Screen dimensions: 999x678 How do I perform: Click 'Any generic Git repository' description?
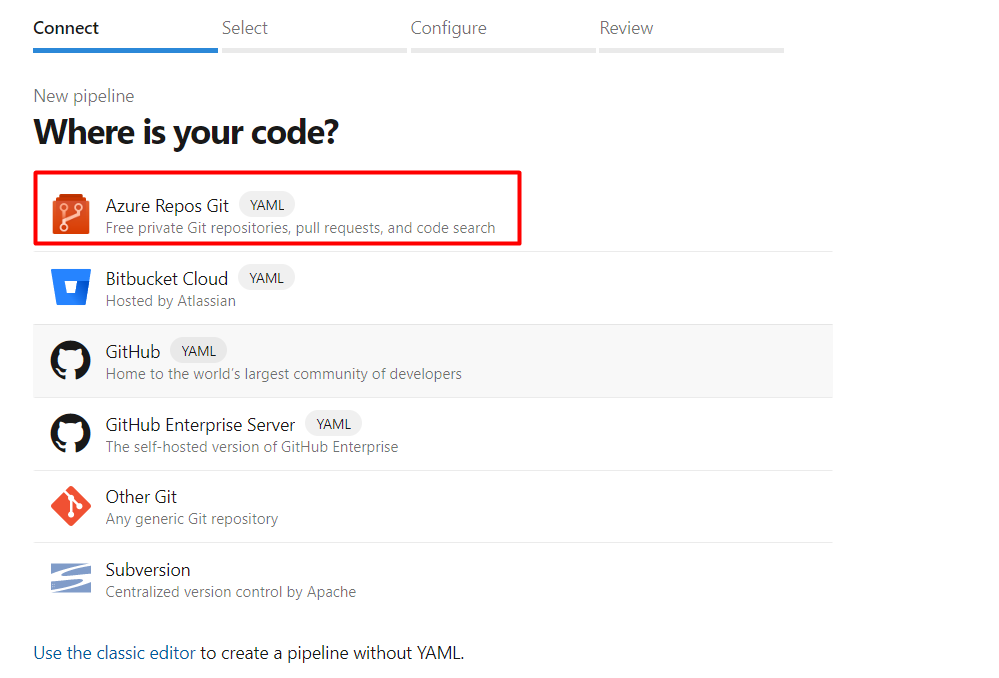point(192,519)
